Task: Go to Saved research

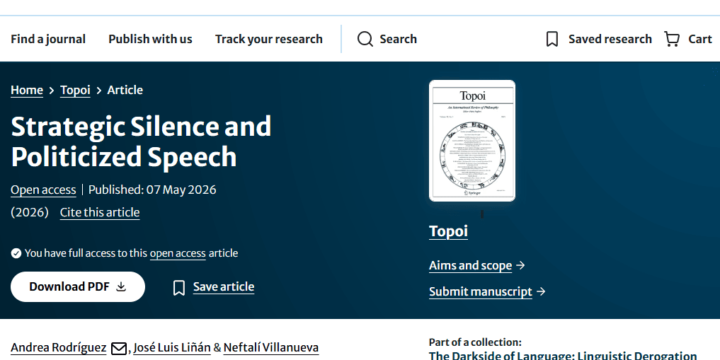Action: 610,39
